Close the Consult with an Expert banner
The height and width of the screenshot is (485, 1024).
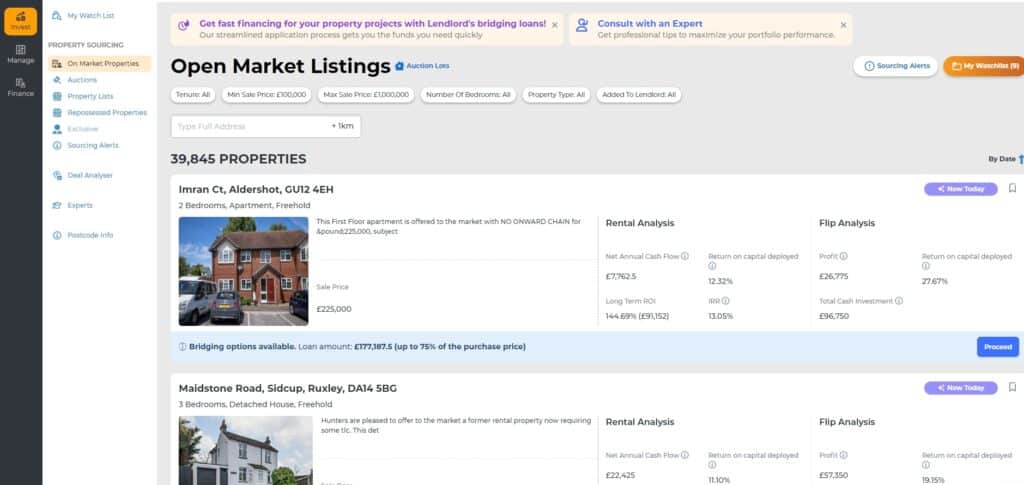[x=843, y=25]
